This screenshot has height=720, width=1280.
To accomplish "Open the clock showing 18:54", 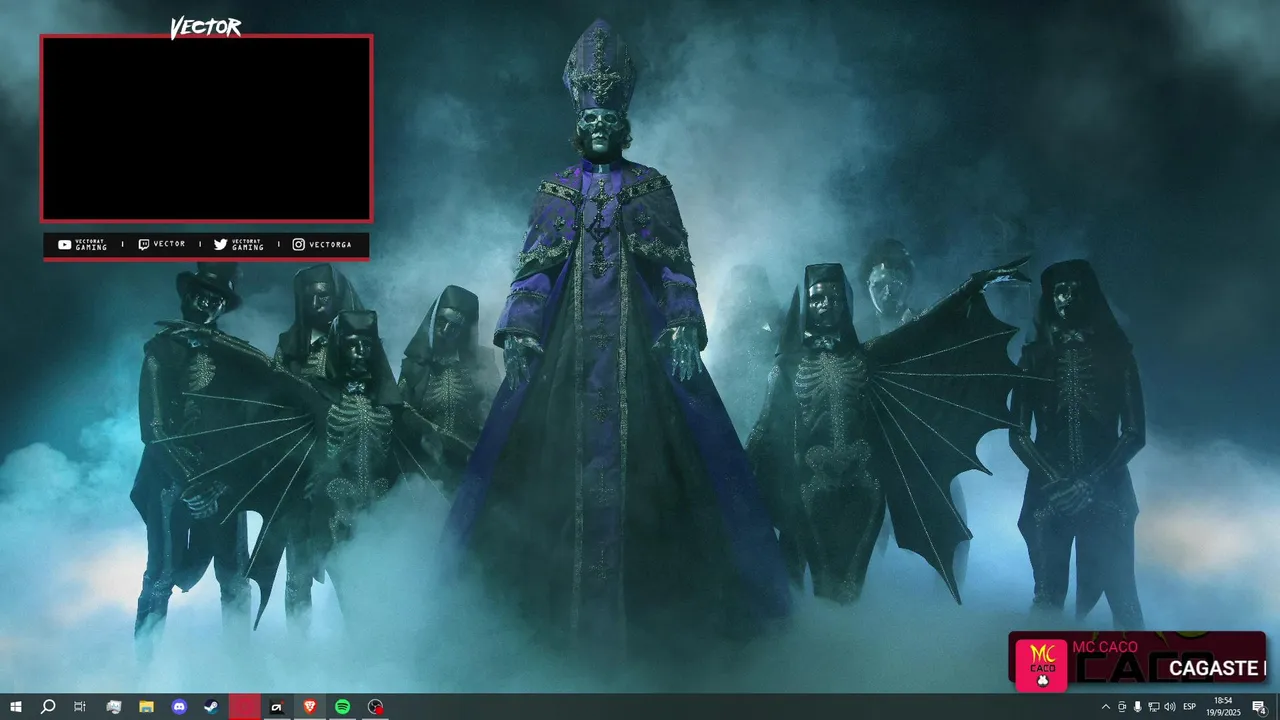I will [1223, 707].
